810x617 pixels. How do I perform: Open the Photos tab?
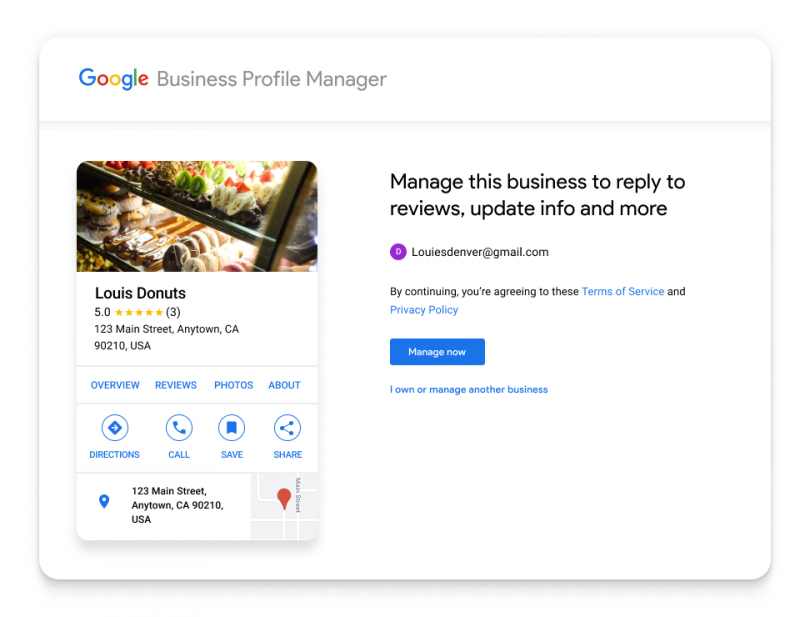[233, 385]
